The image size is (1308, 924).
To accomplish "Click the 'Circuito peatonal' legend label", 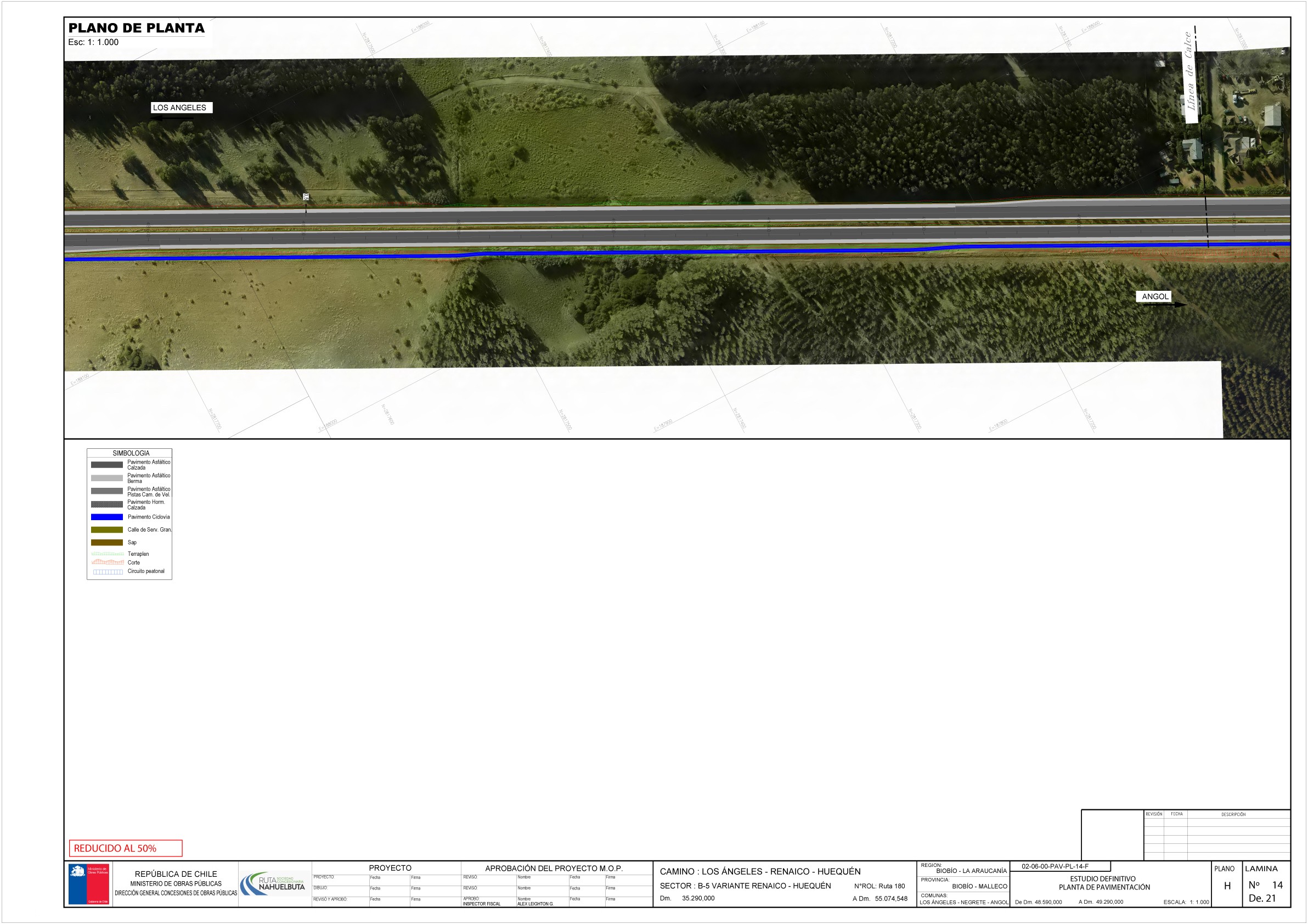I will point(146,571).
